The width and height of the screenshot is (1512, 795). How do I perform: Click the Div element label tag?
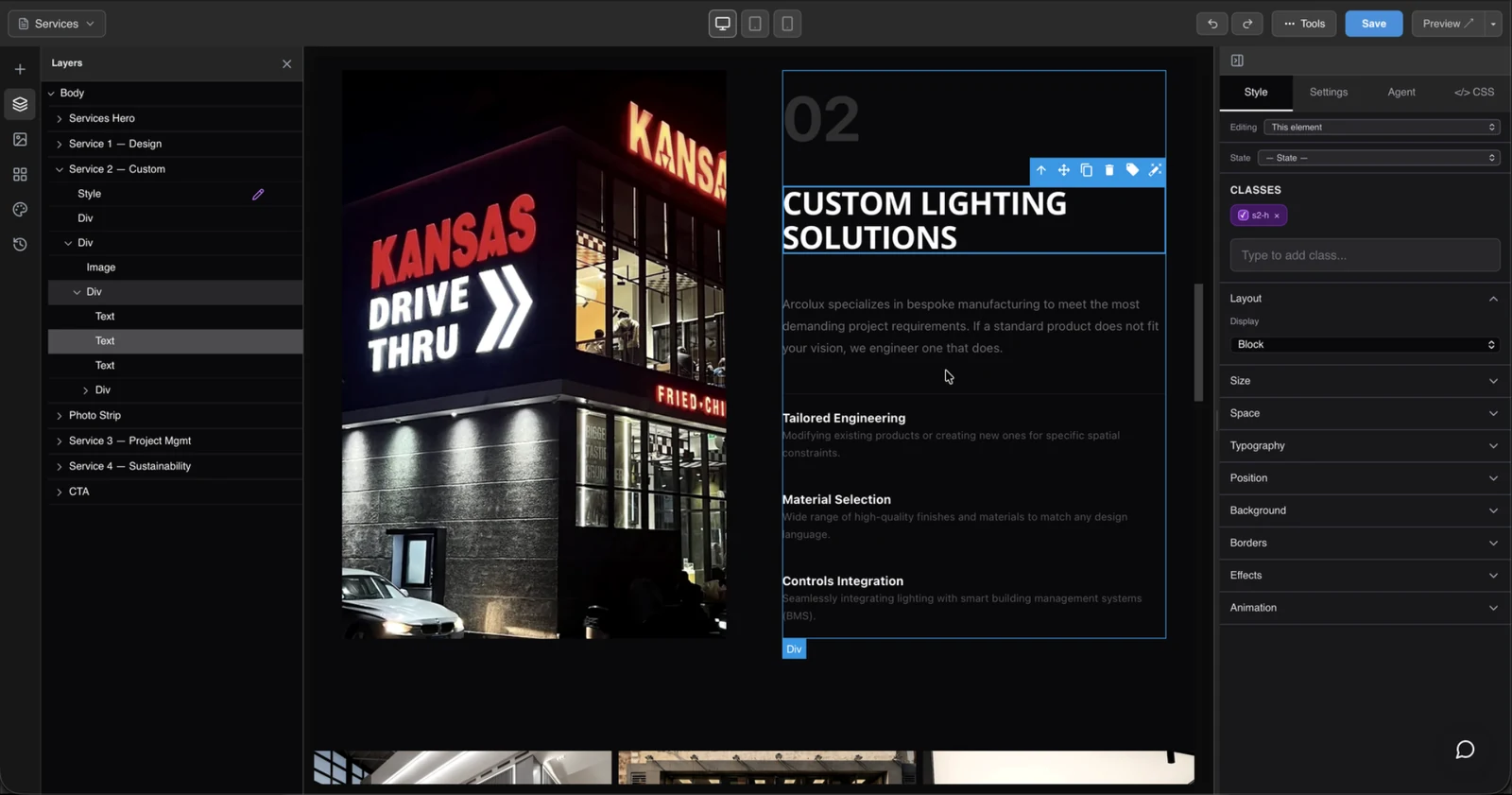[x=794, y=649]
